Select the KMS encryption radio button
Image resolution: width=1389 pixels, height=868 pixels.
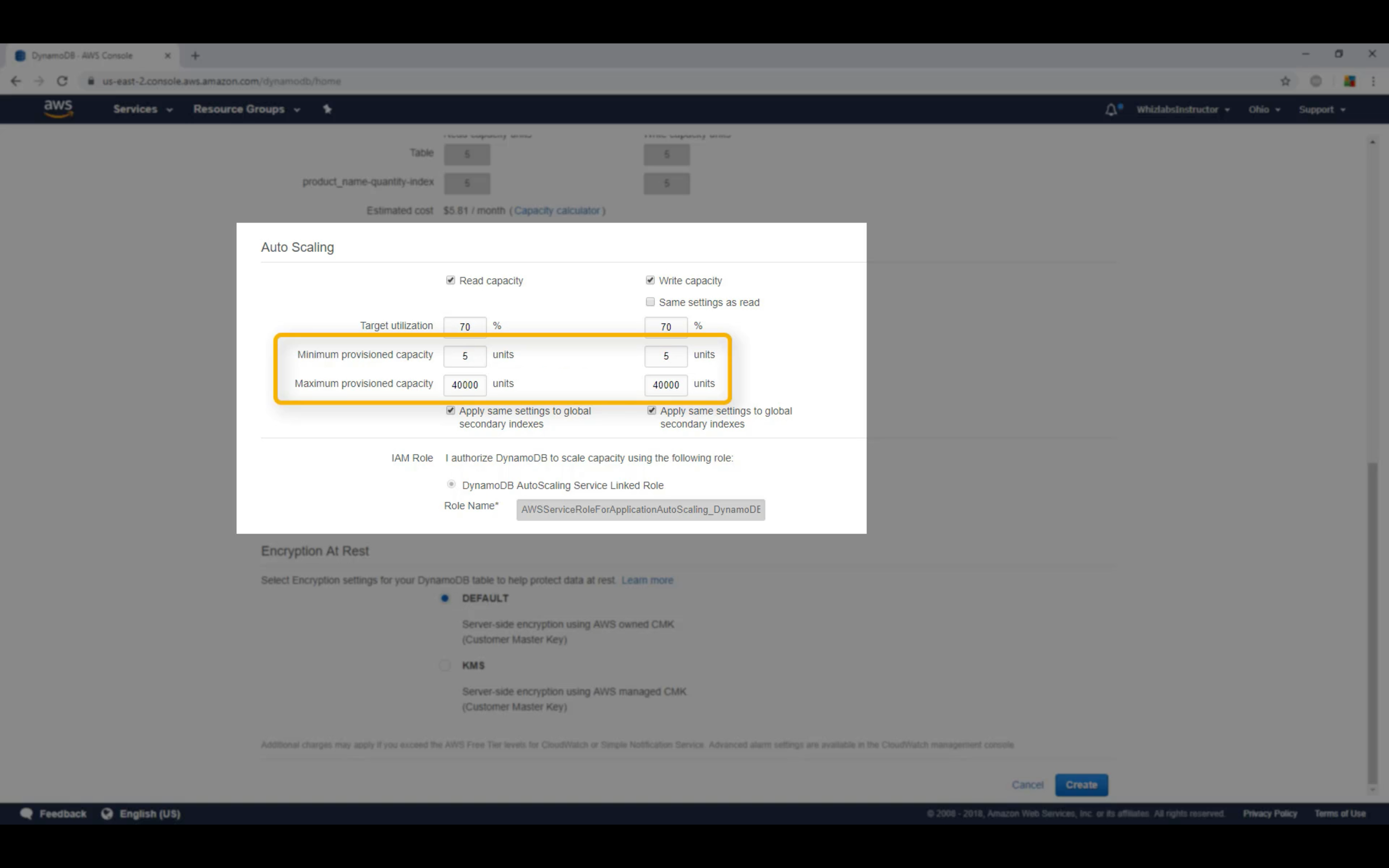[445, 665]
